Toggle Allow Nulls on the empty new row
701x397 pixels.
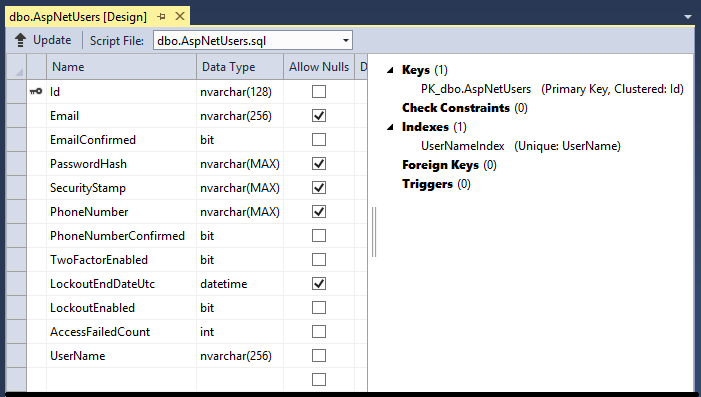(319, 380)
